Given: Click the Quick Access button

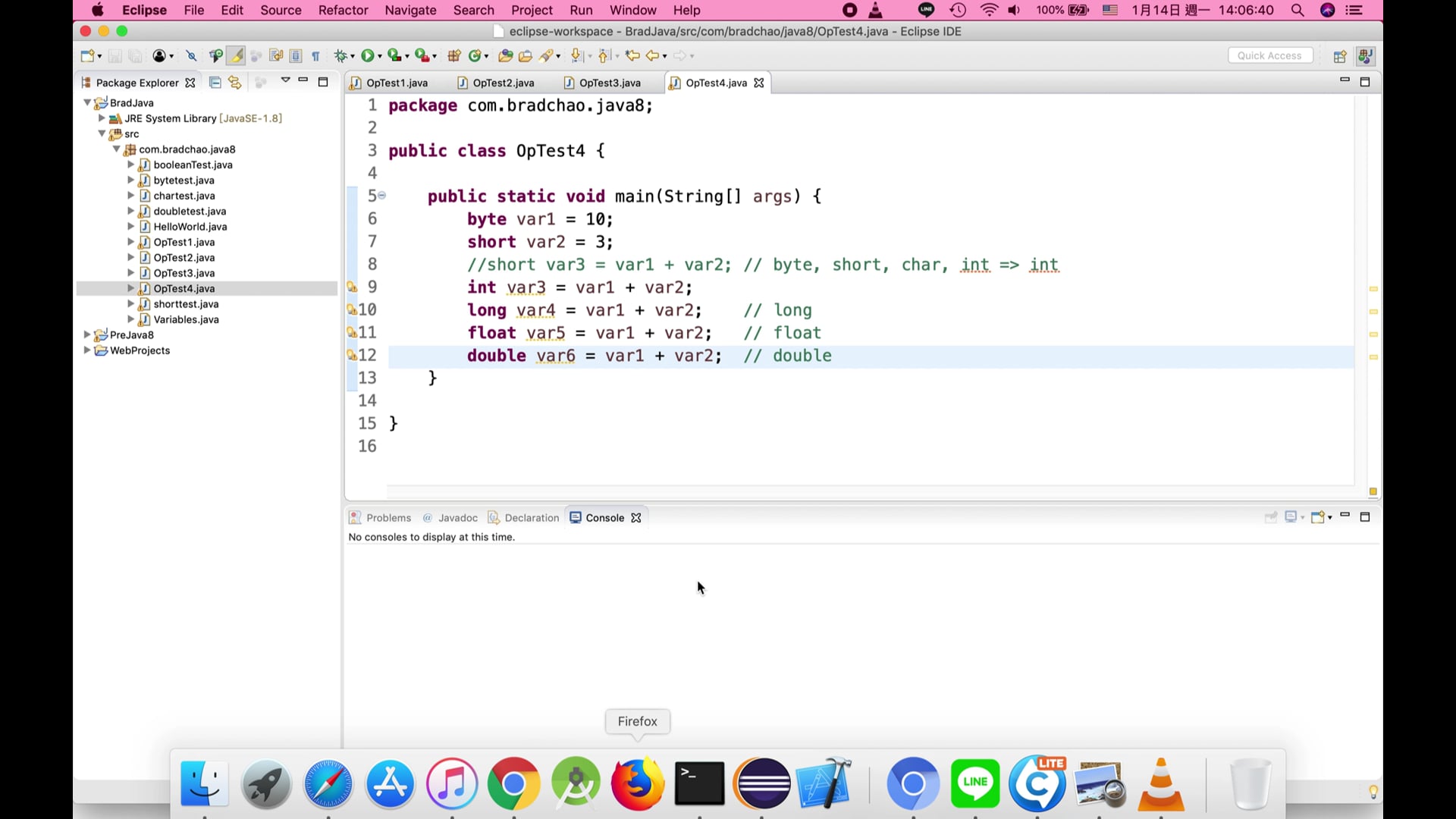Looking at the screenshot, I should pyautogui.click(x=1269, y=55).
